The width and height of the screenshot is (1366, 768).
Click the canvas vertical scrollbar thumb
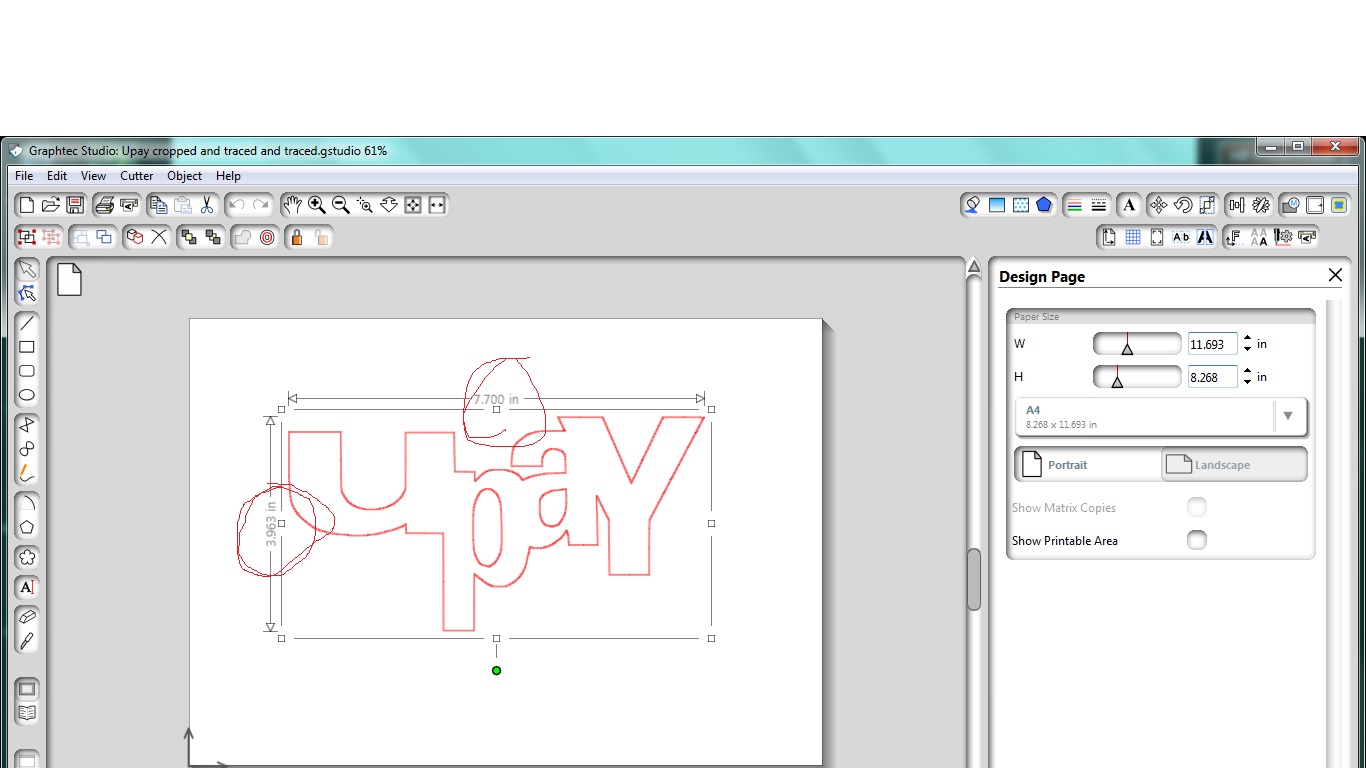pos(974,580)
